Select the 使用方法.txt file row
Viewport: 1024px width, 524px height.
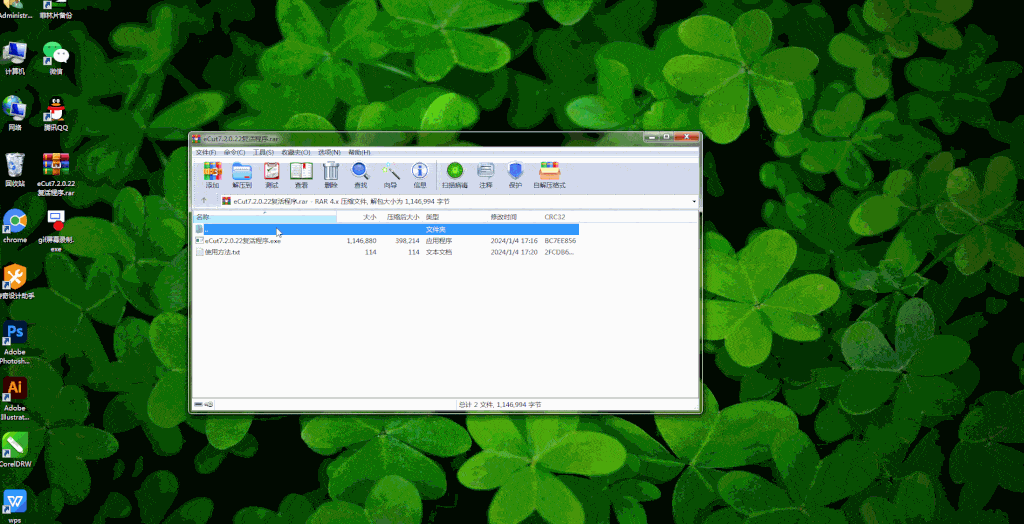387,252
